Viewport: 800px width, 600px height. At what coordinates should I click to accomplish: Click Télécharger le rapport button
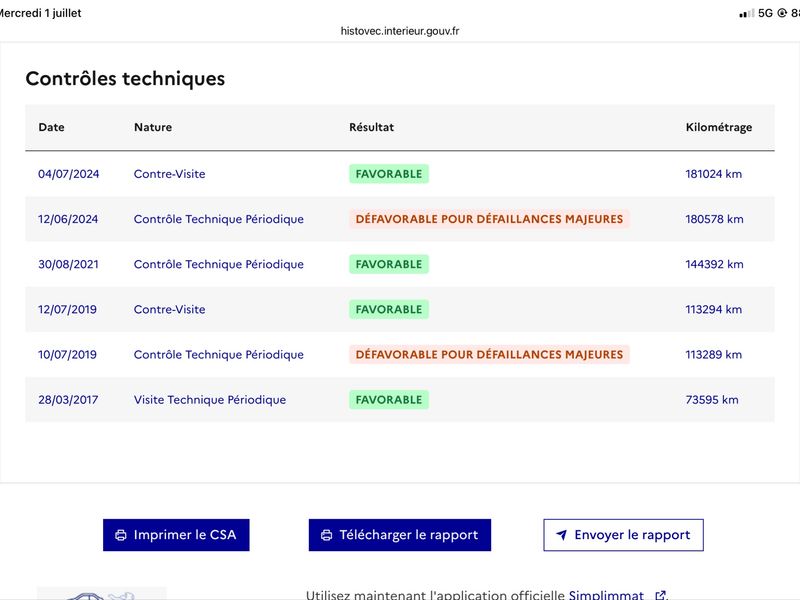point(399,535)
